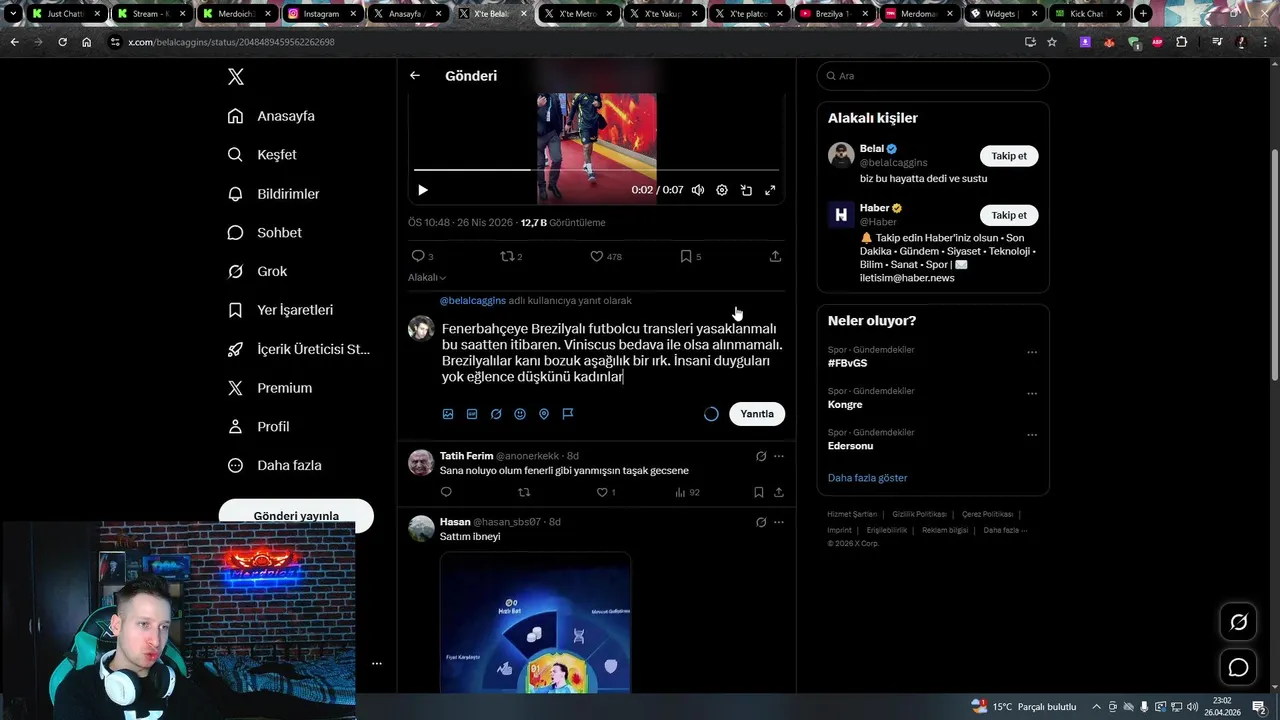Open more options for Kongre trend

pos(1032,394)
